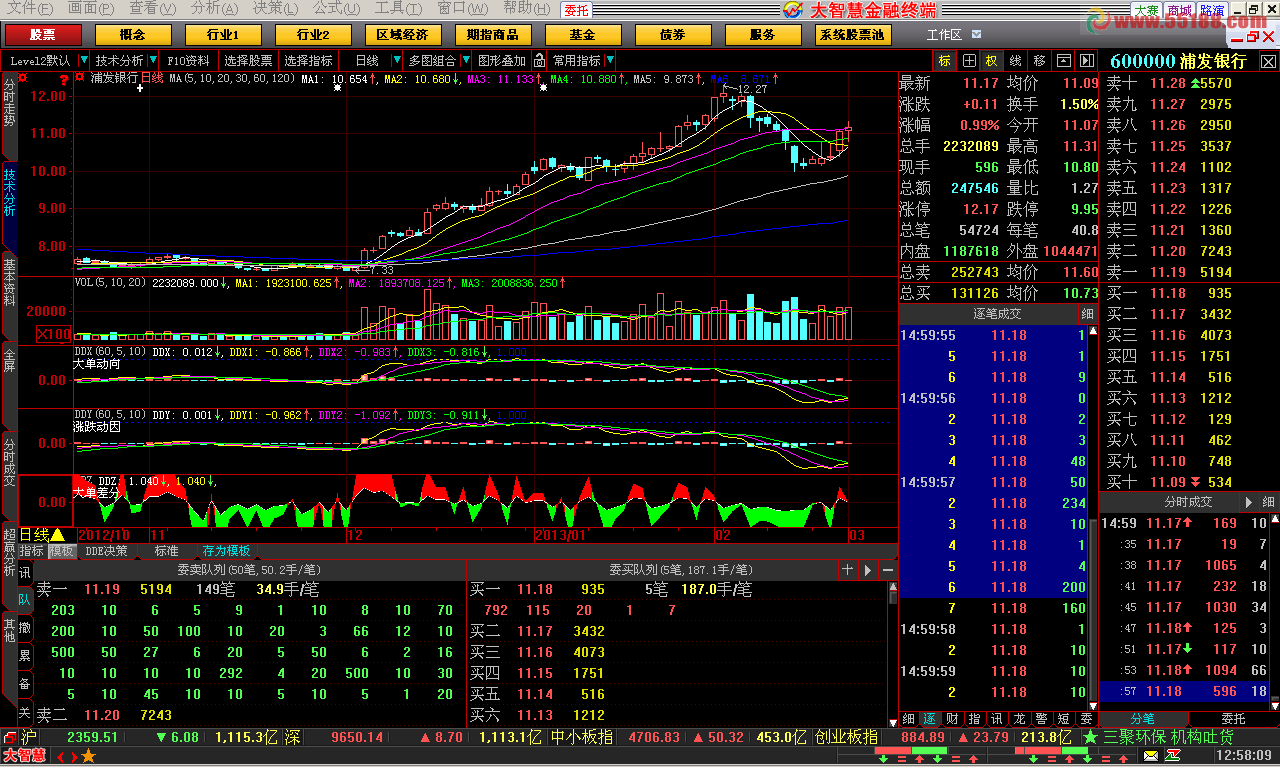Click the 系统股票池 button

tap(851, 34)
